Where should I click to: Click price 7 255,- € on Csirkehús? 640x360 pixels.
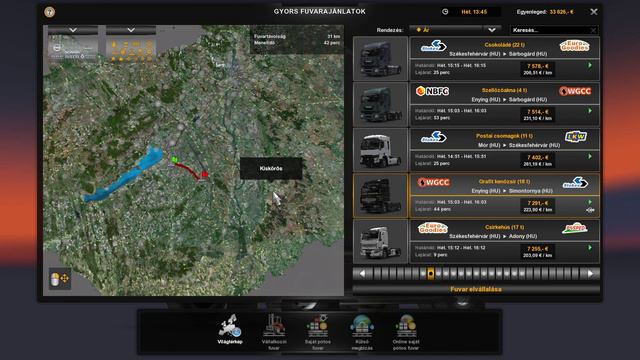(x=538, y=249)
